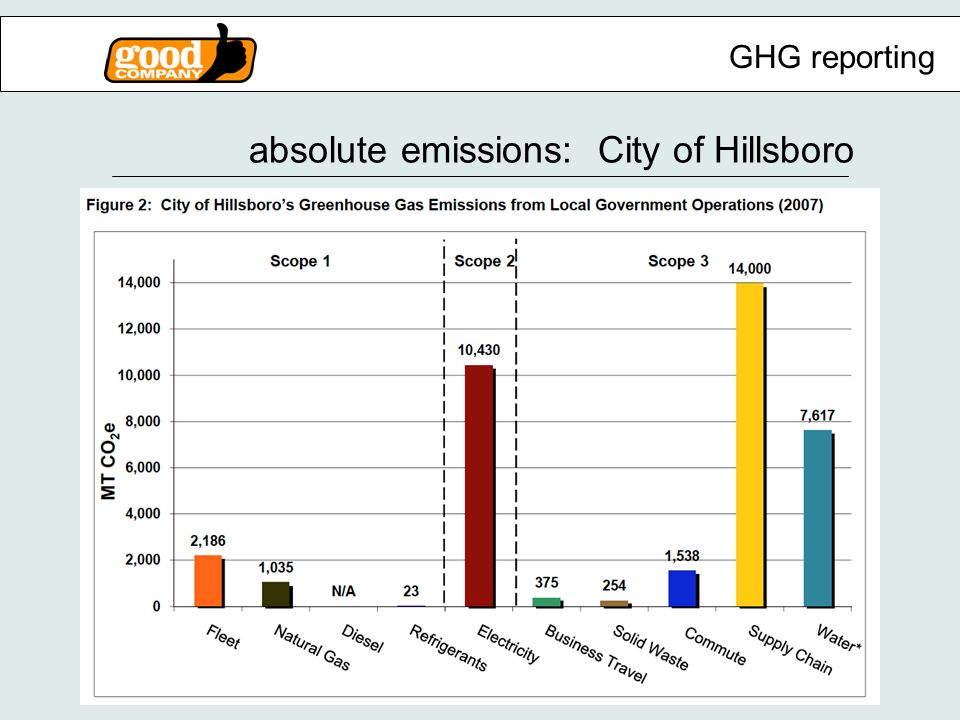Click the 'Scope 2' section label
Viewport: 960px width, 720px height.
coord(484,261)
